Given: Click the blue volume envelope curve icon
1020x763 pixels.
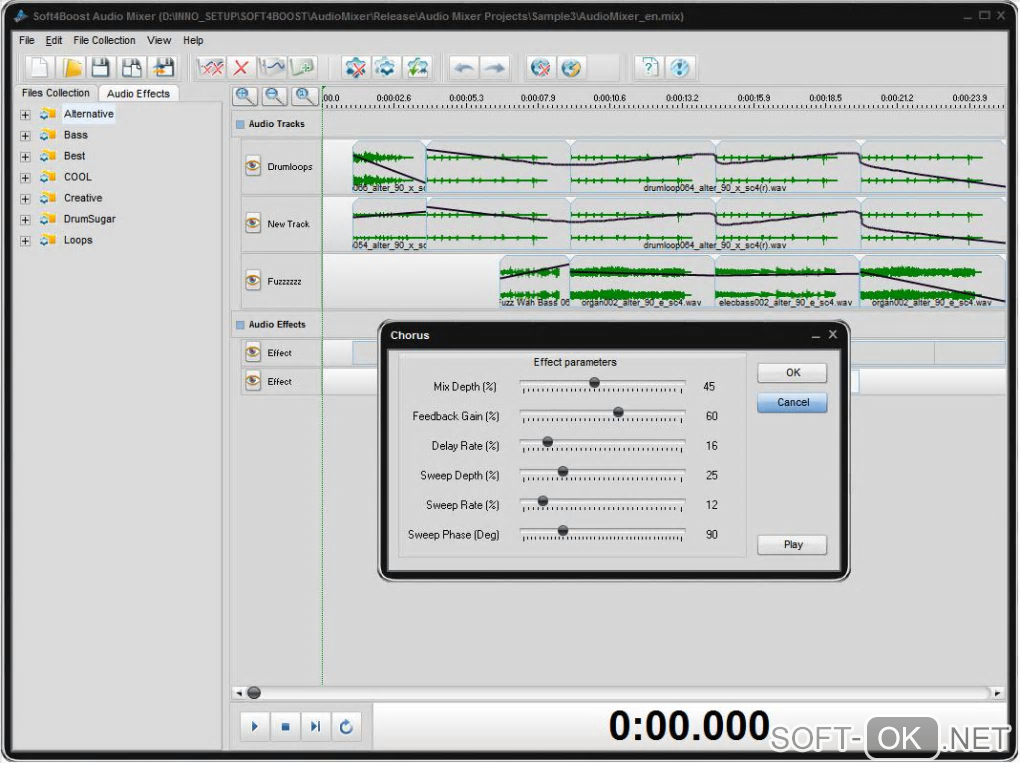Looking at the screenshot, I should [271, 68].
